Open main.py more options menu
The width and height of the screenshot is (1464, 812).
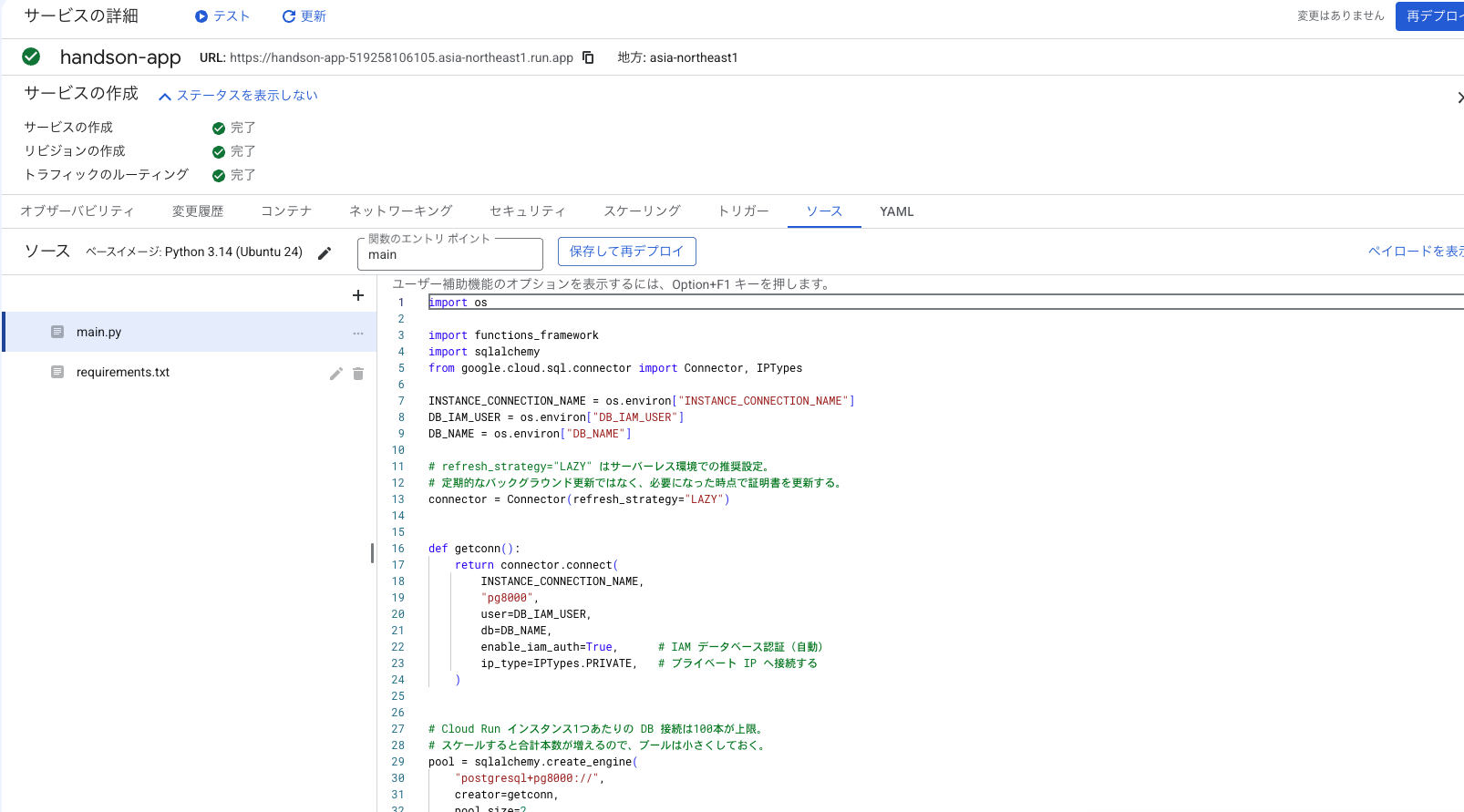358,333
